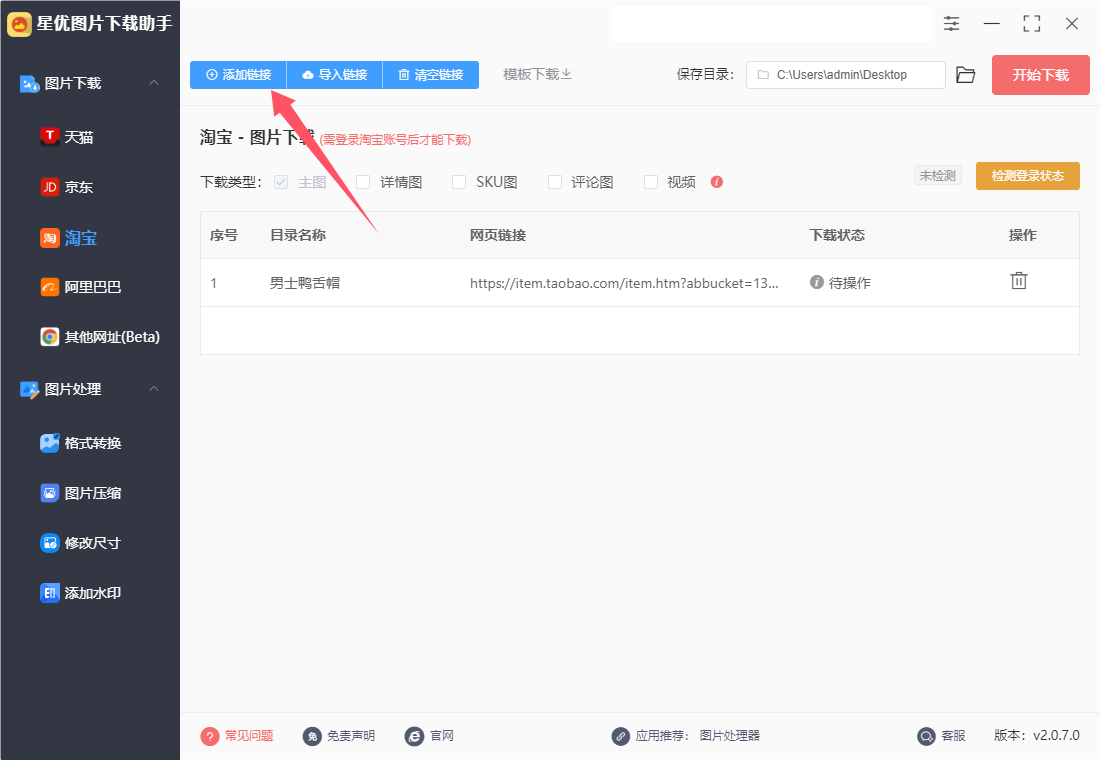
Task: Click the 修改尺寸 icon
Action: pyautogui.click(x=49, y=542)
